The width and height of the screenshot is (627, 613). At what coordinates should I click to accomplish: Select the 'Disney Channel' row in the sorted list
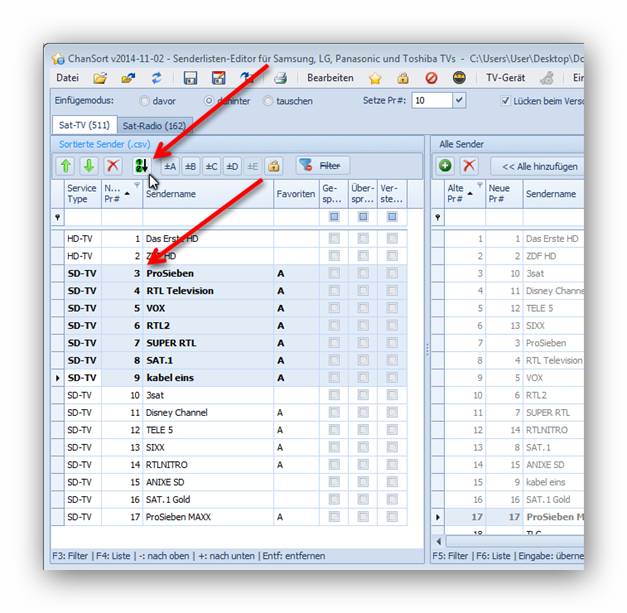tap(230, 413)
